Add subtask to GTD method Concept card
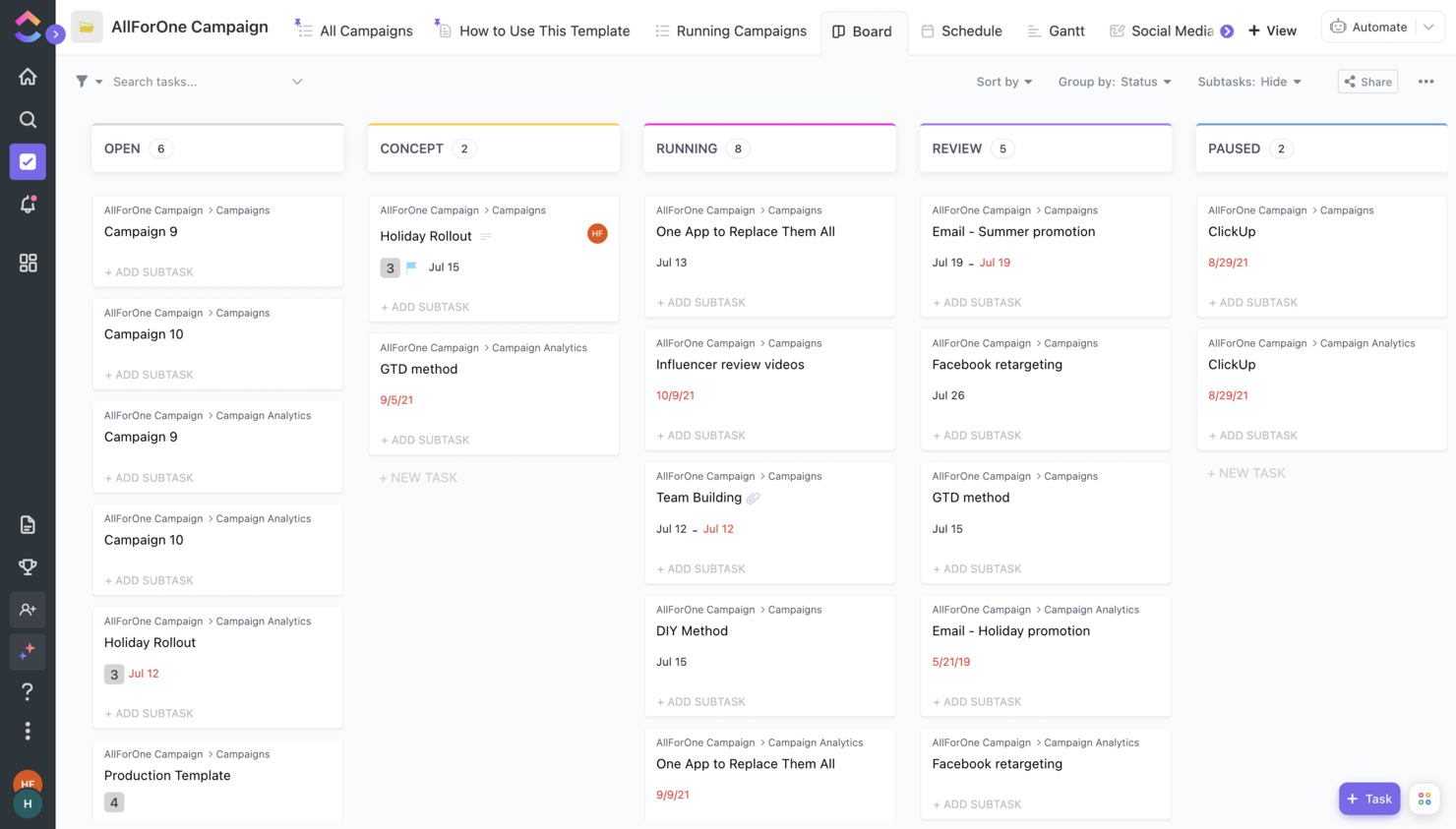This screenshot has width=1456, height=829. (x=425, y=440)
